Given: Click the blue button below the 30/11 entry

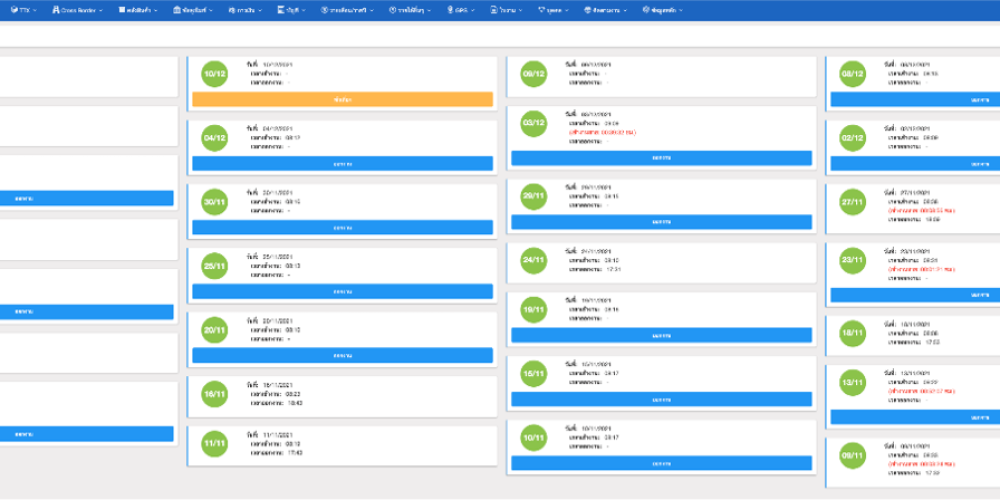Looking at the screenshot, I should click(342, 228).
